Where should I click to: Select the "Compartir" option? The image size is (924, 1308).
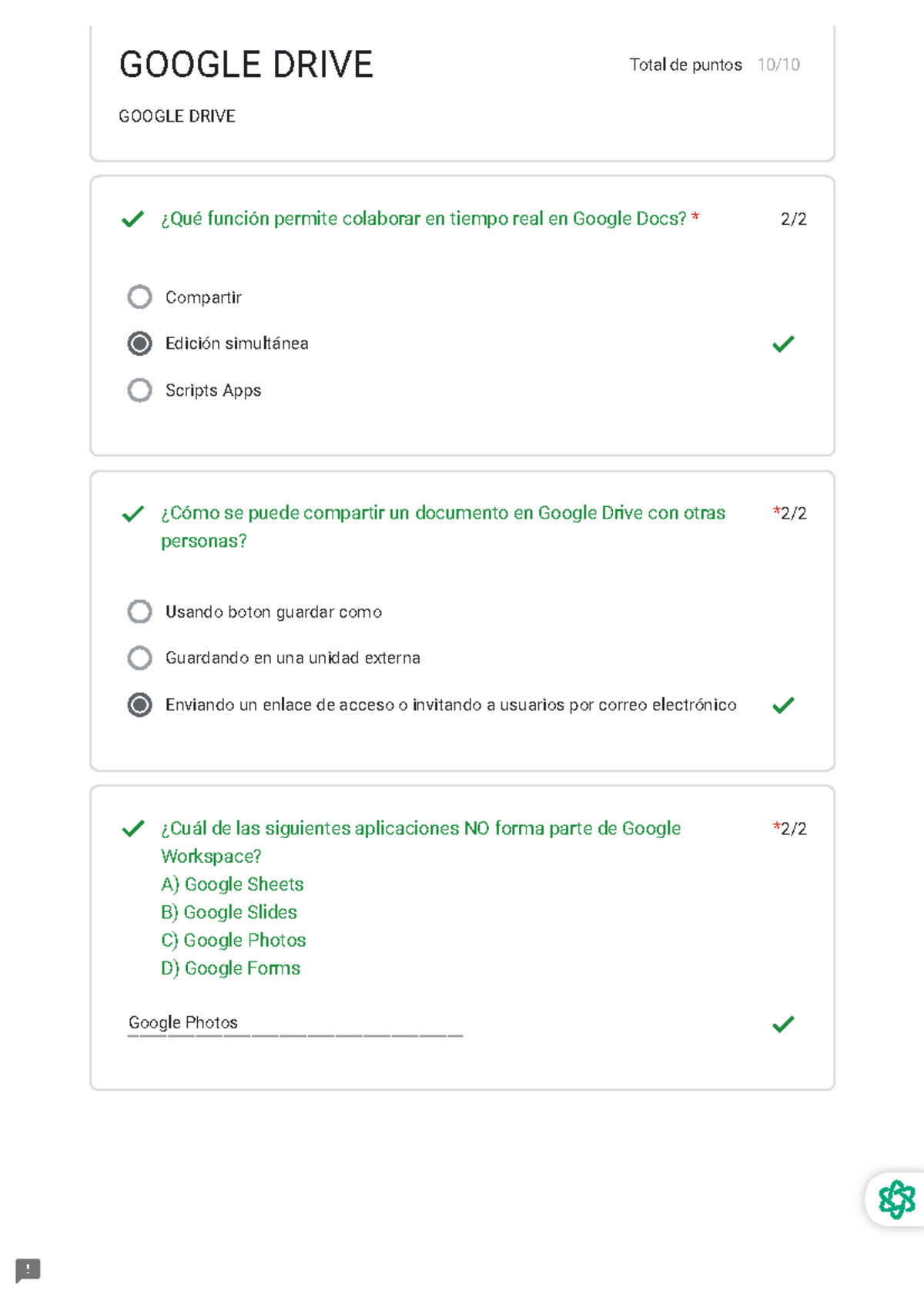tap(139, 297)
